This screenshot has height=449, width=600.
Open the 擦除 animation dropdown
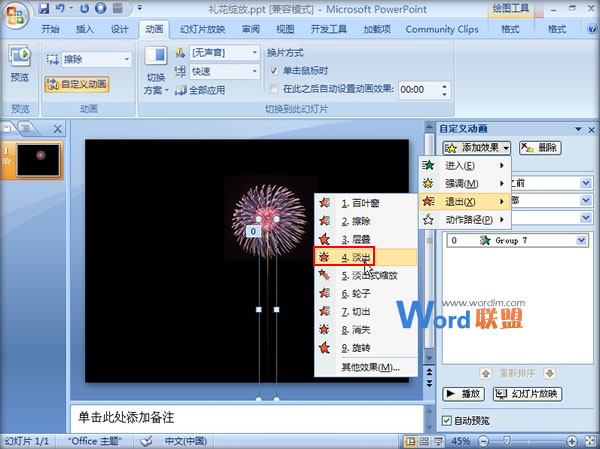coord(127,59)
